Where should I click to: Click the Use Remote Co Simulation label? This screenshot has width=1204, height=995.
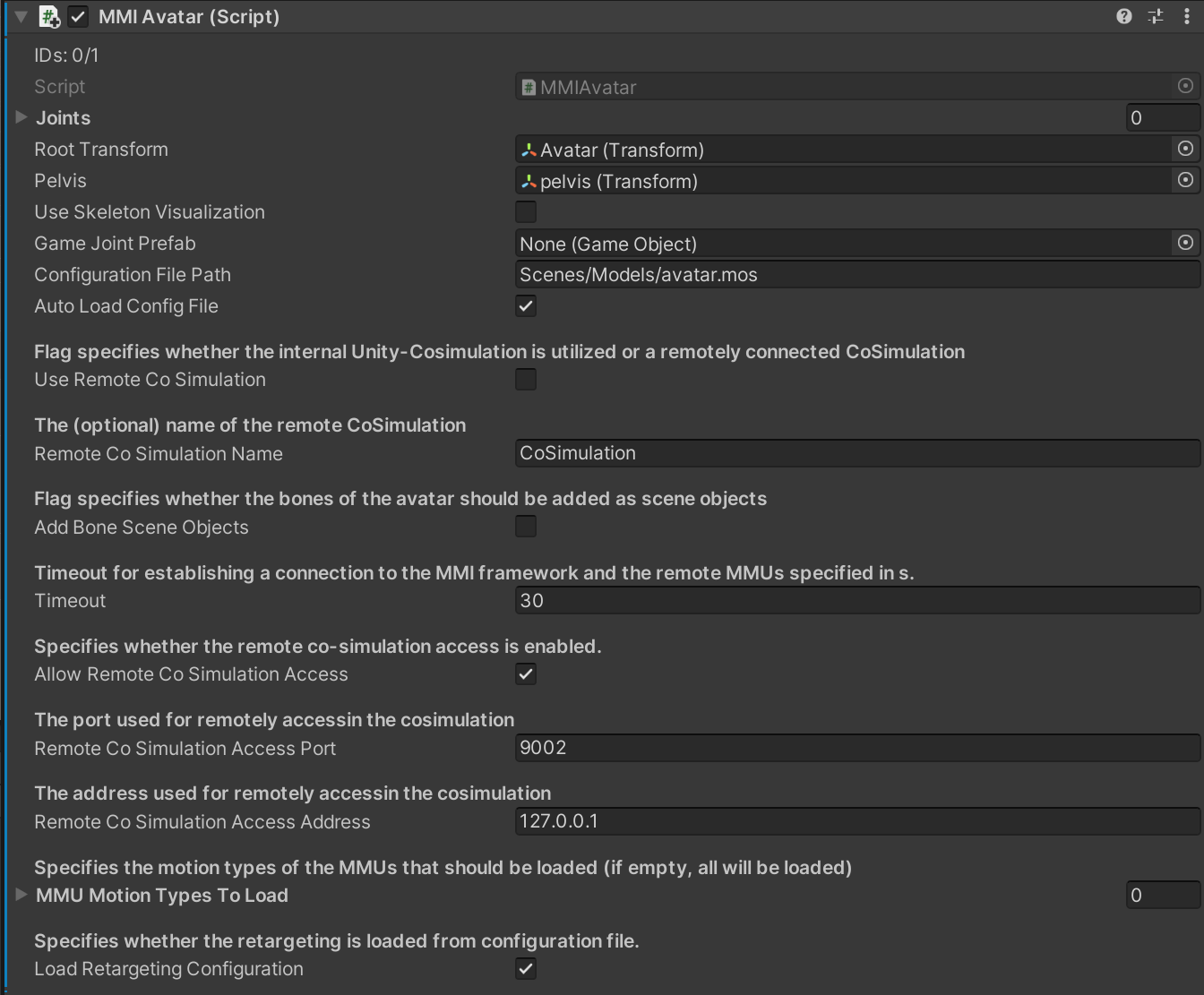pyautogui.click(x=150, y=379)
